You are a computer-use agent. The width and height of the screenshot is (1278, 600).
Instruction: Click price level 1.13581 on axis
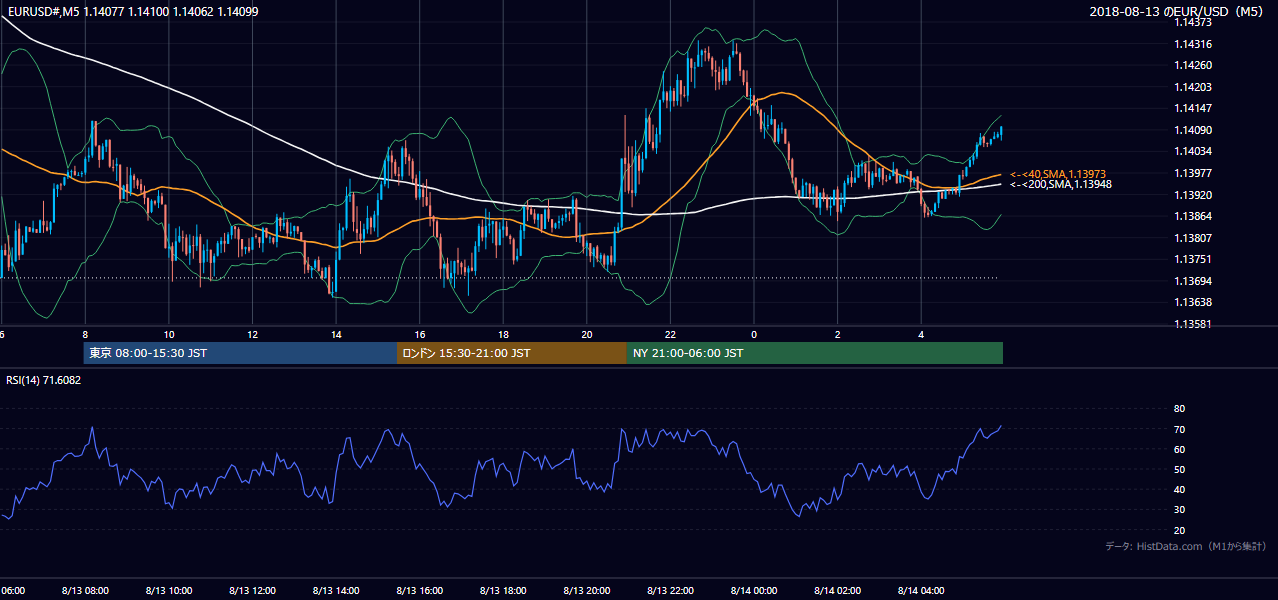pyautogui.click(x=1193, y=324)
